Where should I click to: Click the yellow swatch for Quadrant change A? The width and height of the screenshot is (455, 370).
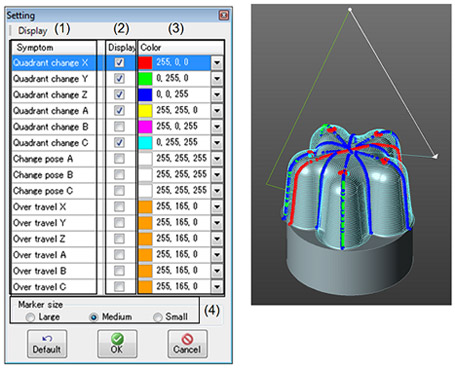(145, 110)
